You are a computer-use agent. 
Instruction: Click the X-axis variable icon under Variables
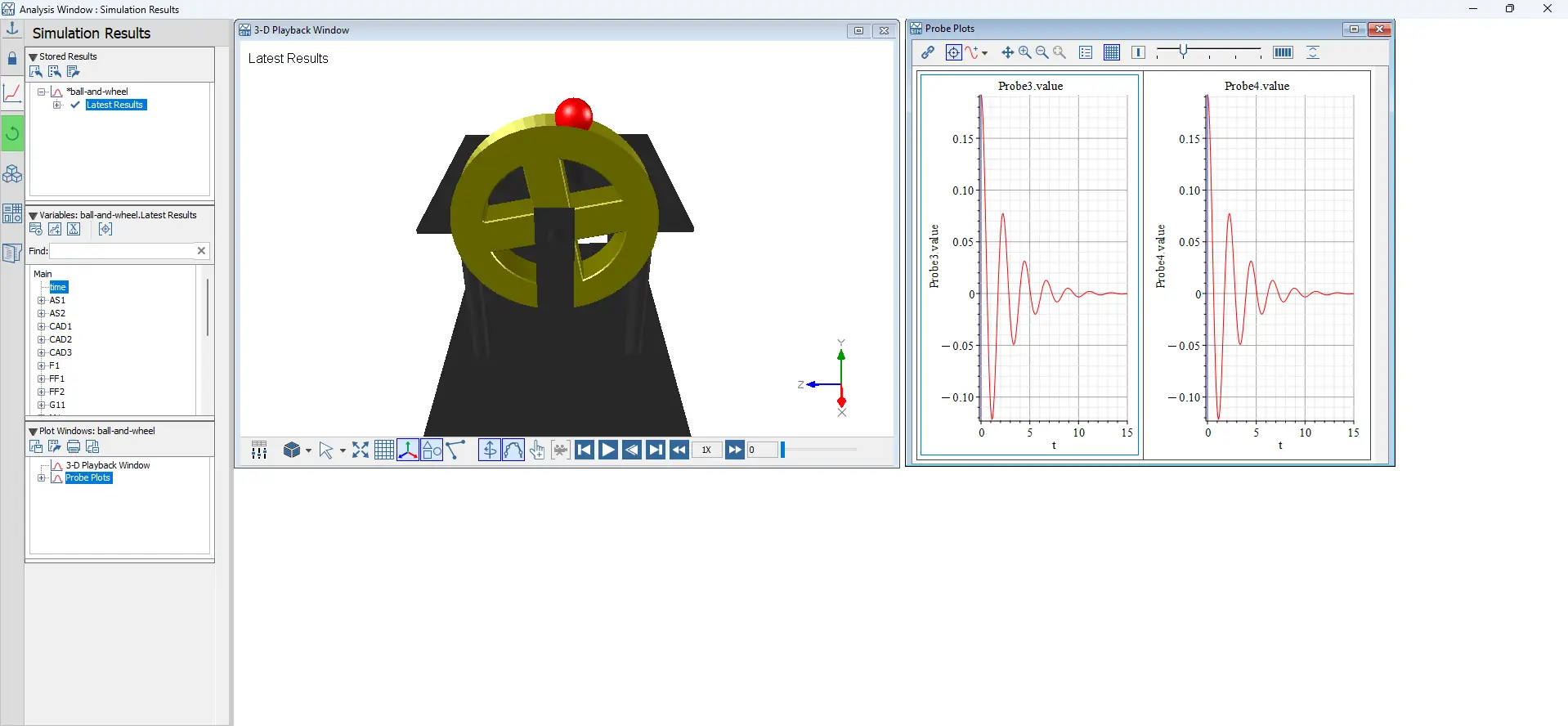(x=74, y=229)
